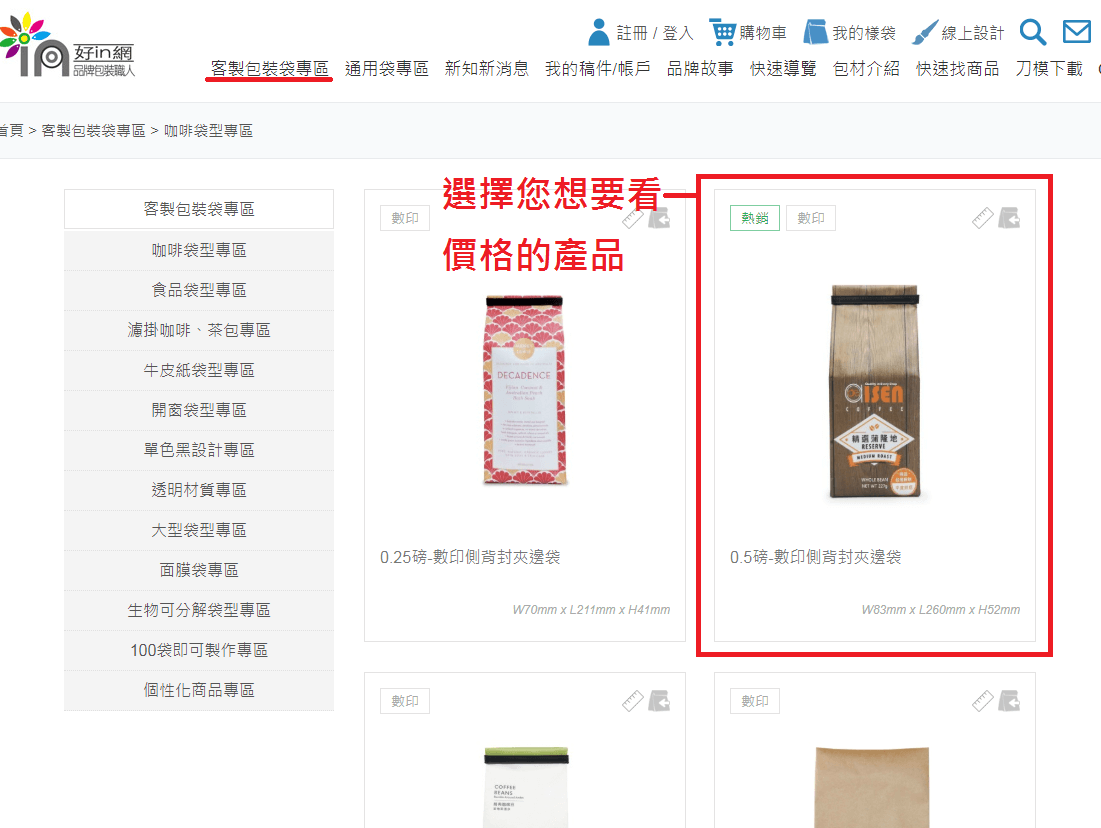Click 客製包裝袋專區 breadcrumb link

pyautogui.click(x=93, y=131)
